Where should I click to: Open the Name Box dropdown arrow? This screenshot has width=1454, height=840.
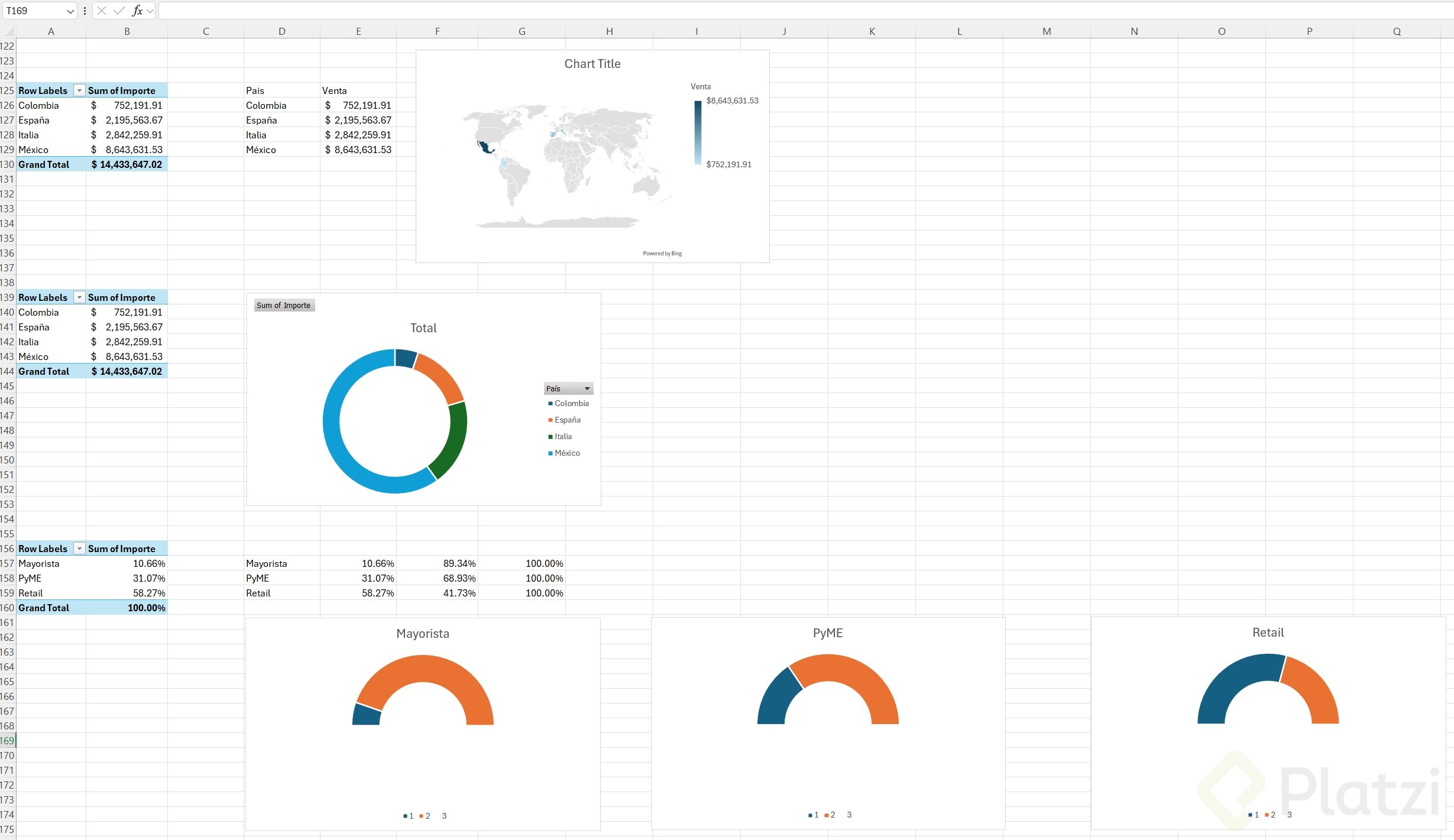click(x=70, y=11)
